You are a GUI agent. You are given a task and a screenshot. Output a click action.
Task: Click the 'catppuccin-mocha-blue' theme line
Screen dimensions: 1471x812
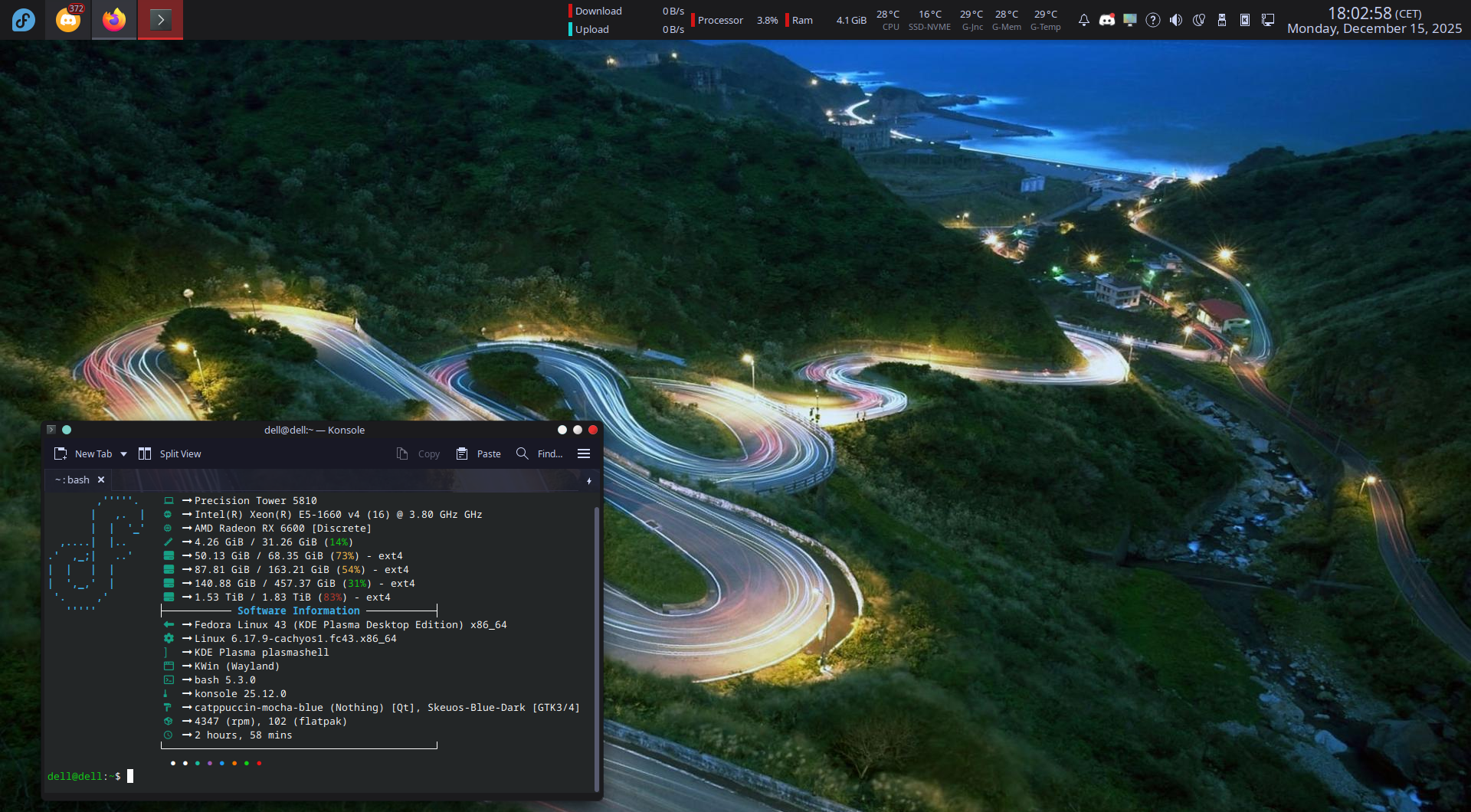point(388,707)
